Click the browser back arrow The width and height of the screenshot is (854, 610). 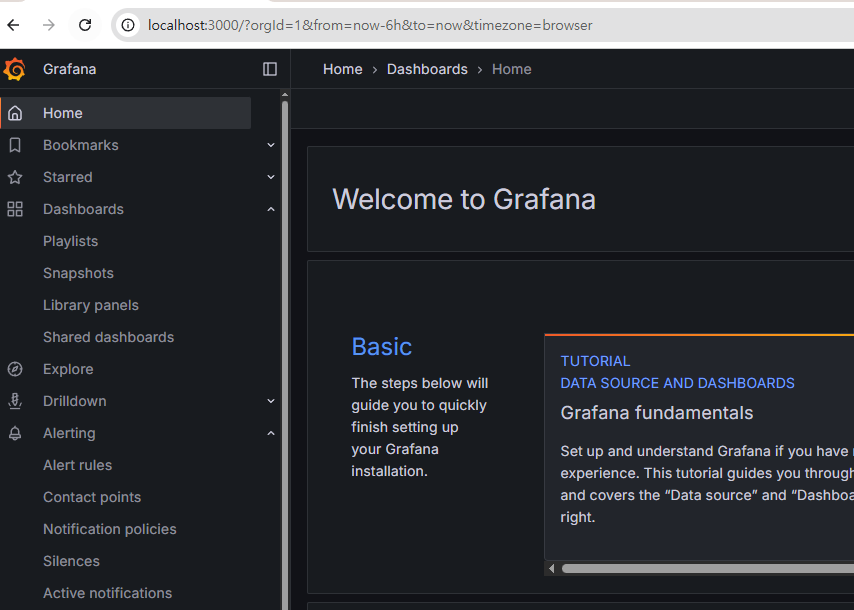[x=14, y=25]
